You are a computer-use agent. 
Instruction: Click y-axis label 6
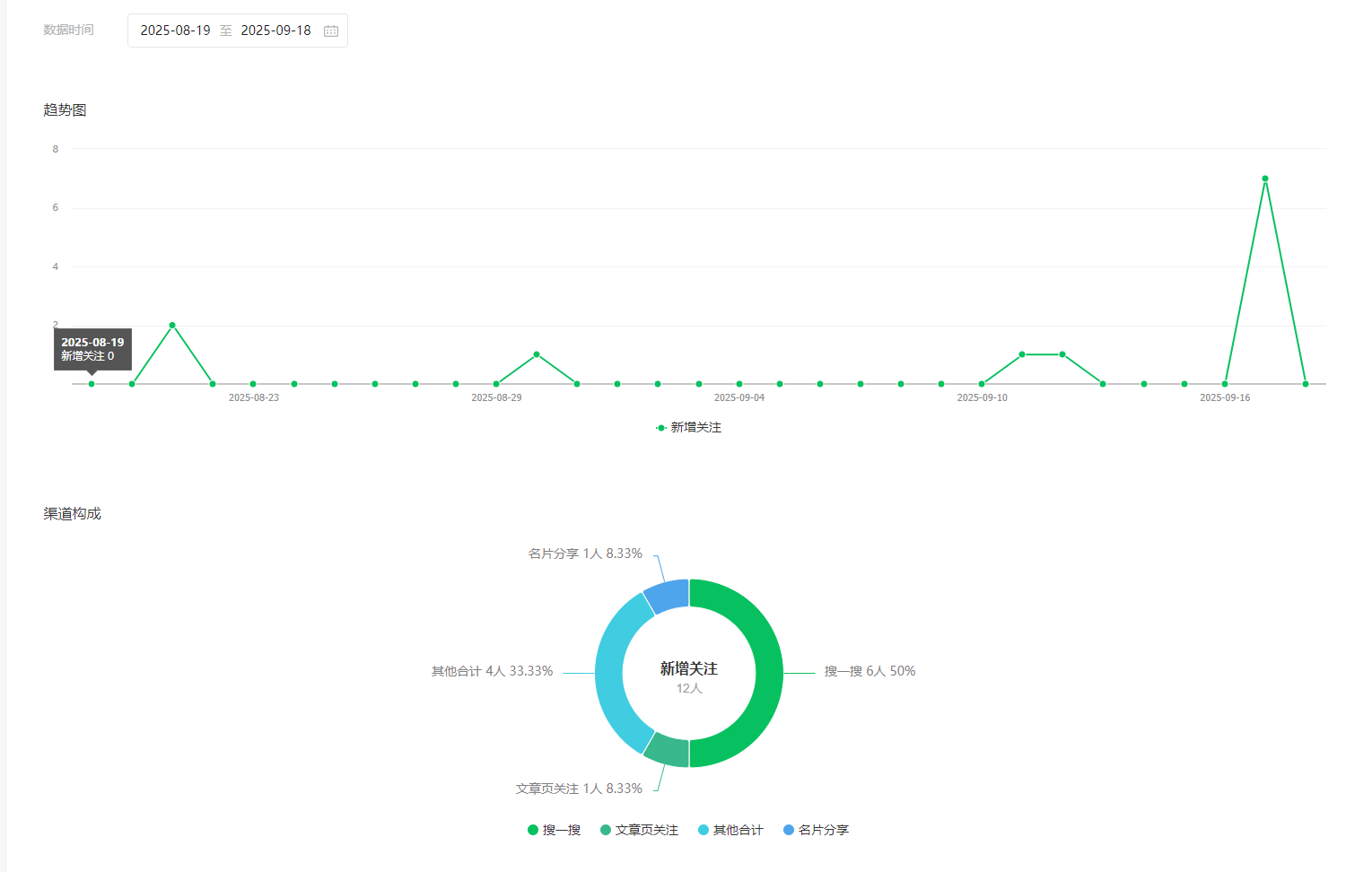click(x=56, y=207)
